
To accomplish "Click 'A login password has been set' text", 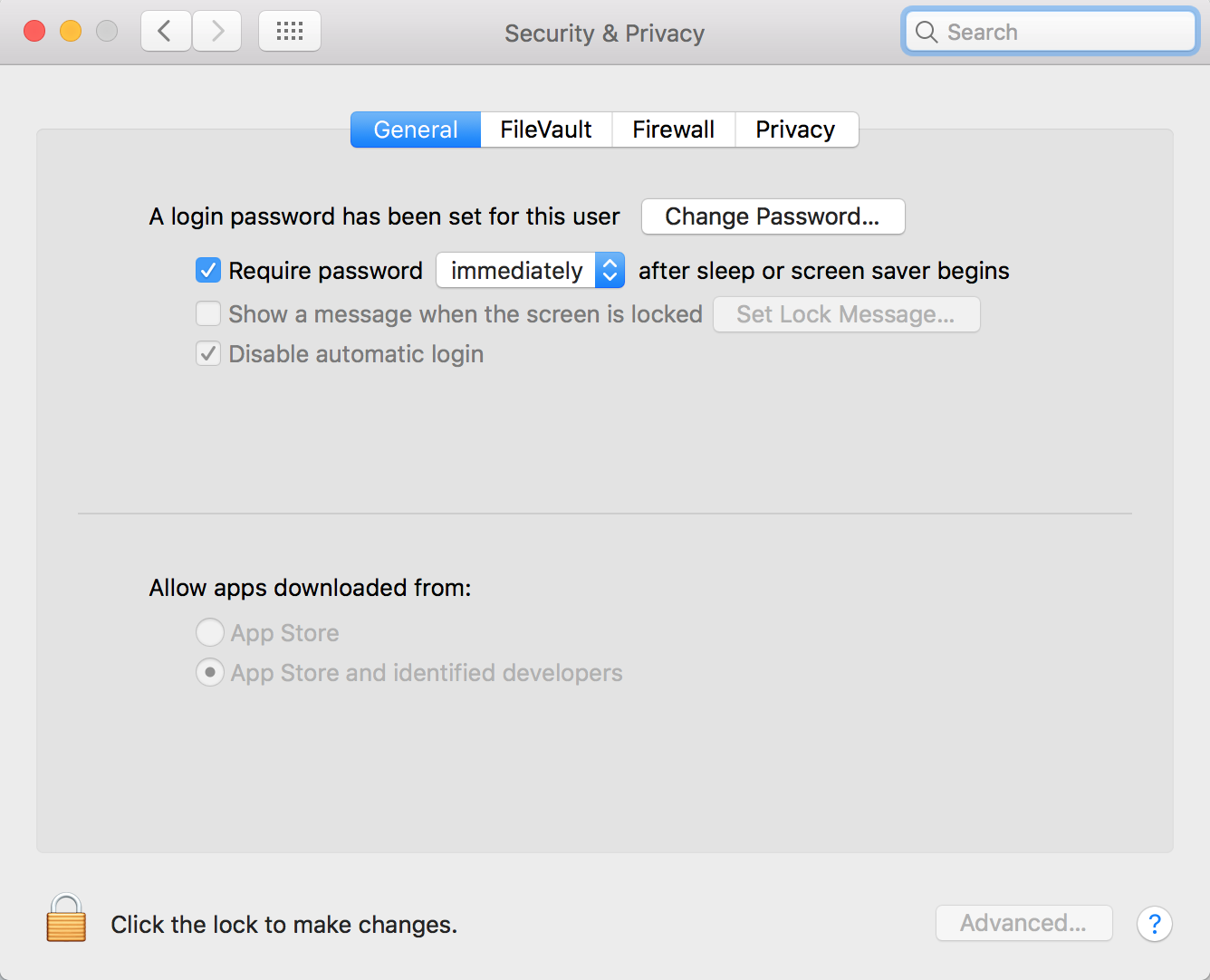I will [384, 216].
